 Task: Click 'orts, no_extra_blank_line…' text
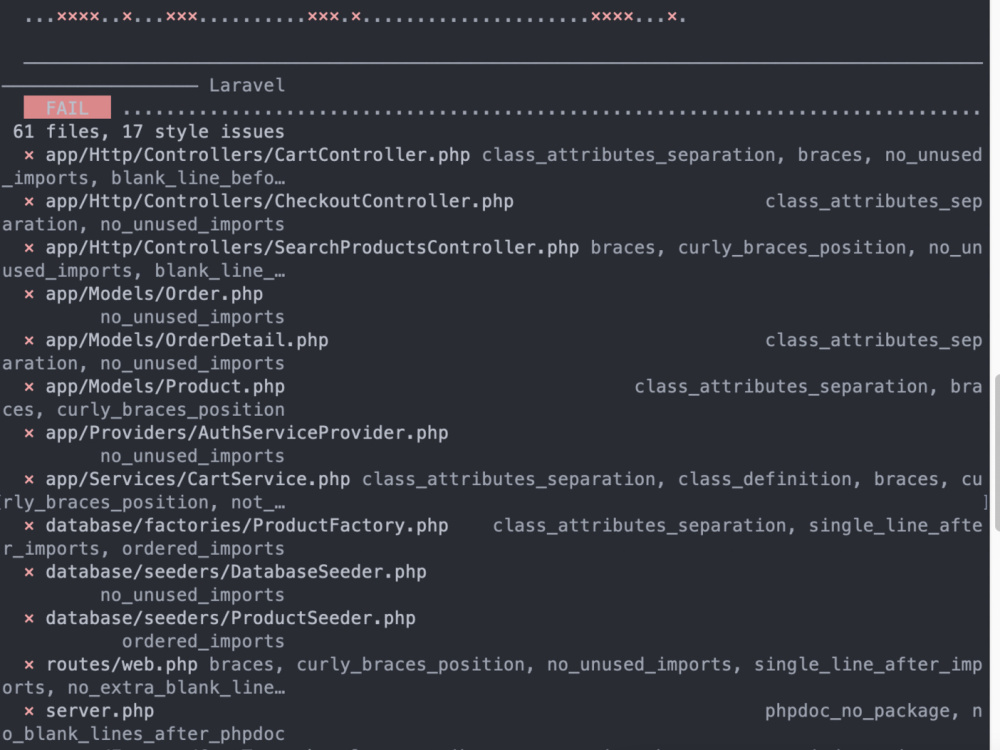[x=143, y=688]
